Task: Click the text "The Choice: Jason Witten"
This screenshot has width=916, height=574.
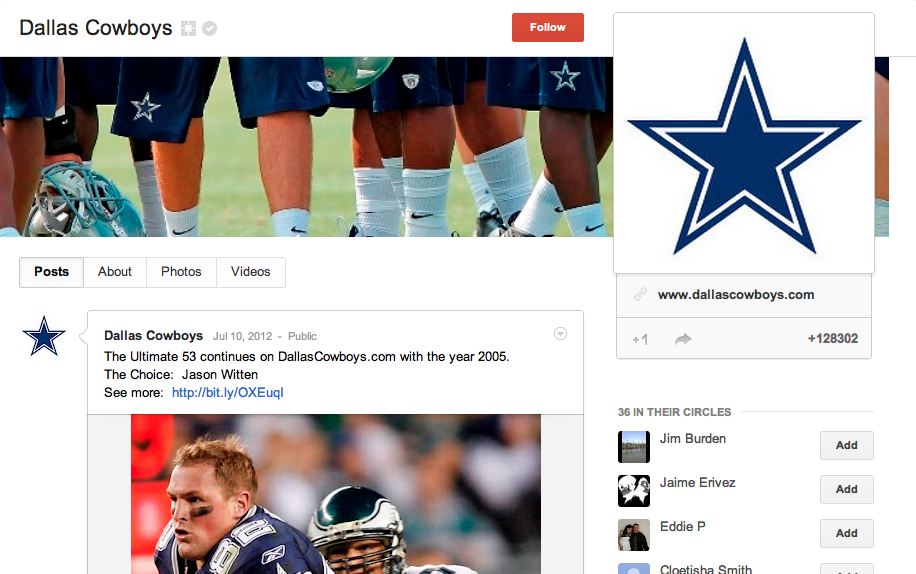Action: click(181, 374)
